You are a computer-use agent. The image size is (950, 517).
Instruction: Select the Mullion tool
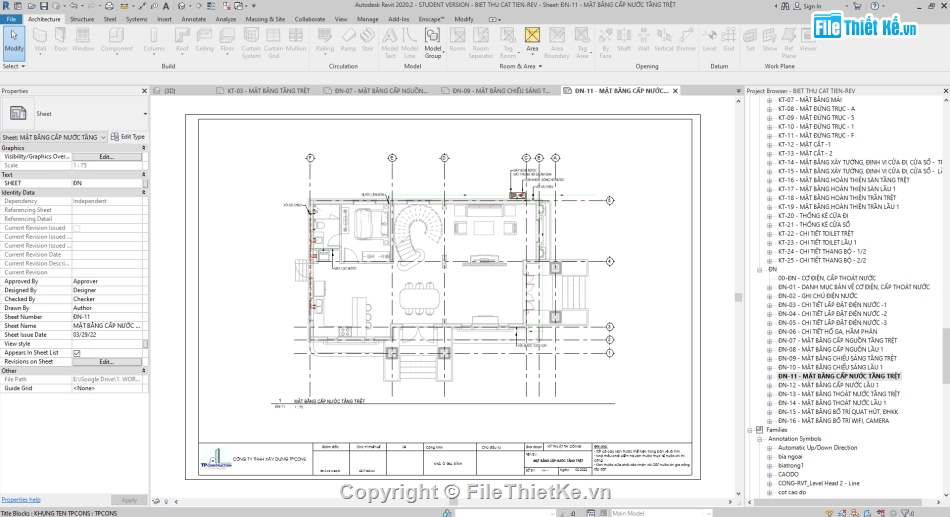pos(296,41)
